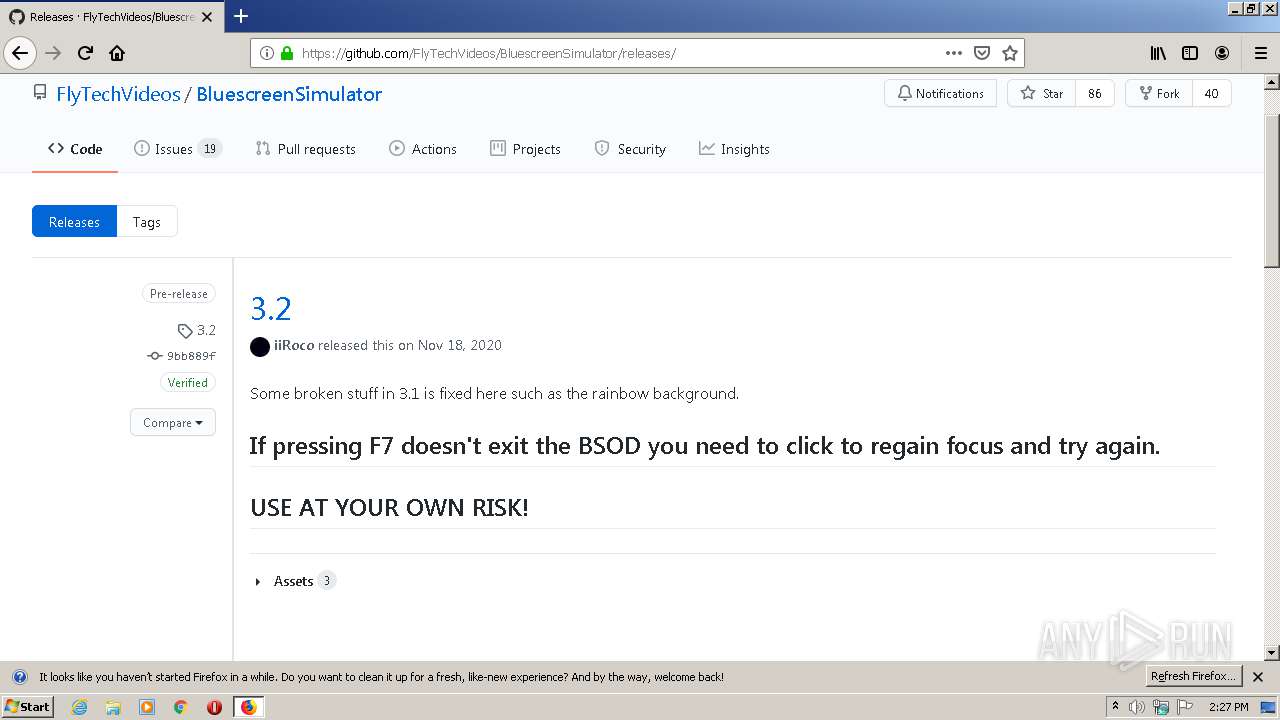Image resolution: width=1280 pixels, height=720 pixels.
Task: Open Windows Explorer folder in taskbar
Action: [x=113, y=707]
